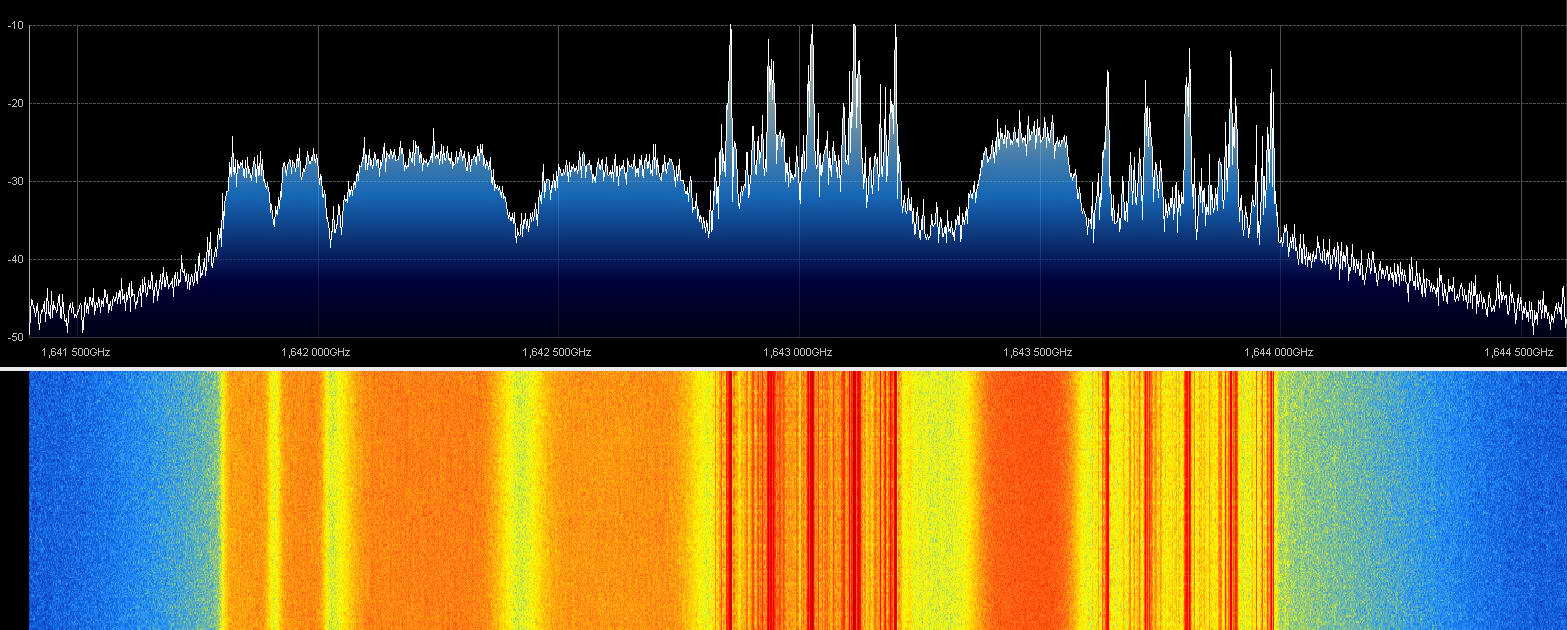The width and height of the screenshot is (1567, 630).
Task: Click the -20 dB scale label
Action: (15, 103)
